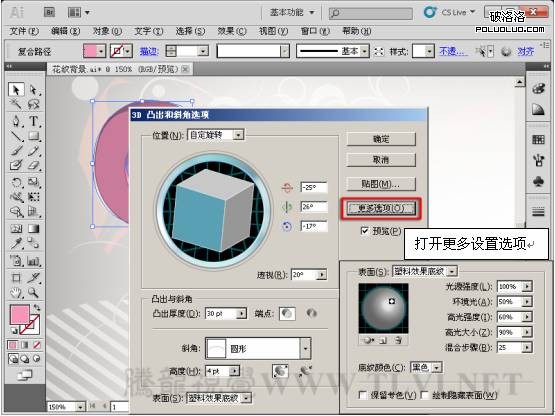Select the Column Graph tool
Viewport: 555px width, 416px height.
click(x=34, y=261)
